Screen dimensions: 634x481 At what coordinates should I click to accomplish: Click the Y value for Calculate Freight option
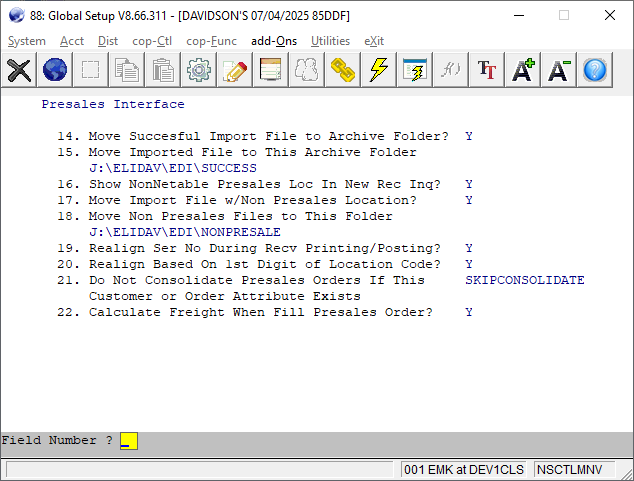(469, 313)
